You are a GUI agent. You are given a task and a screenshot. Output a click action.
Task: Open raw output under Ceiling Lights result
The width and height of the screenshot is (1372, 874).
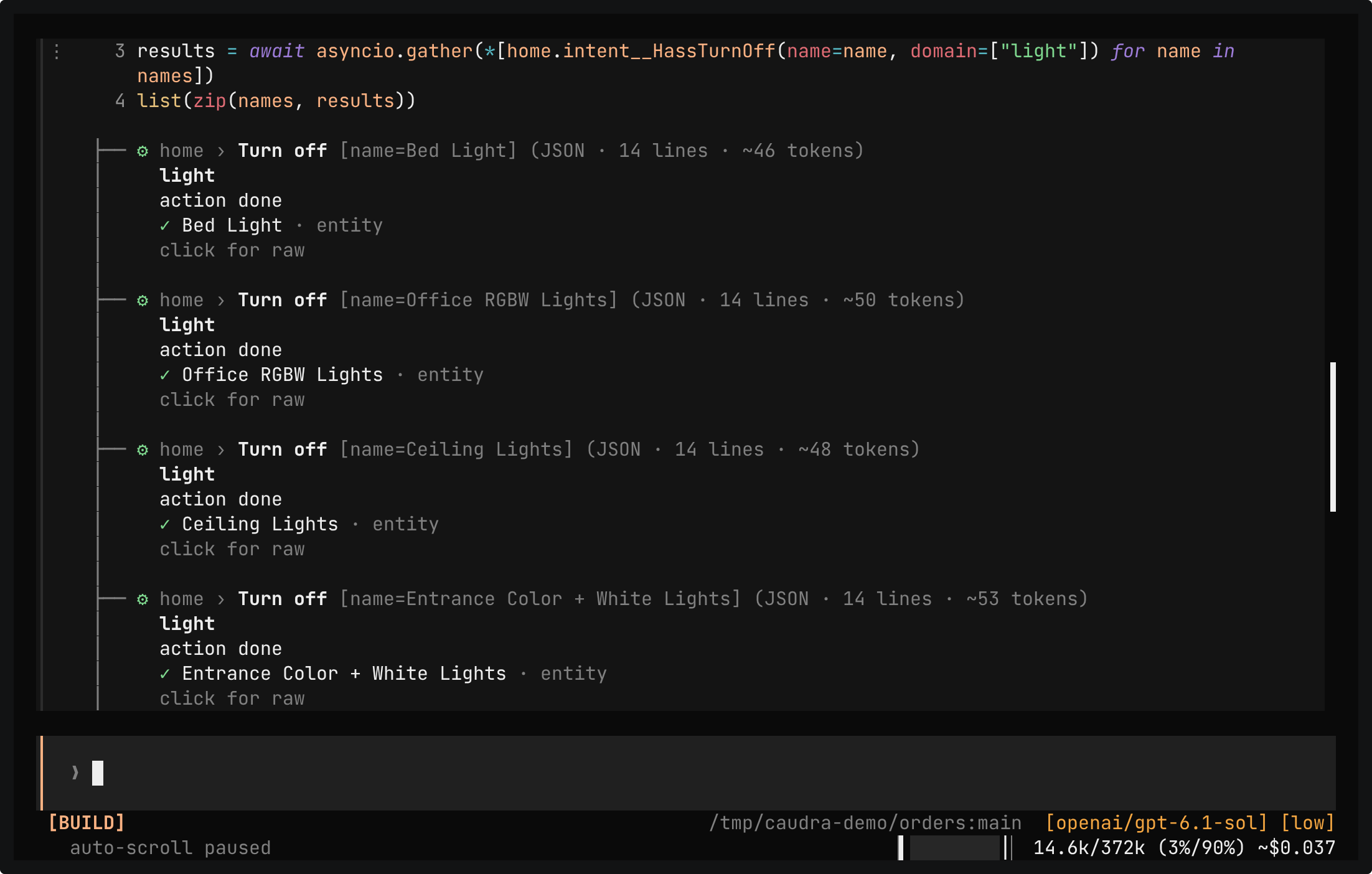(x=232, y=549)
